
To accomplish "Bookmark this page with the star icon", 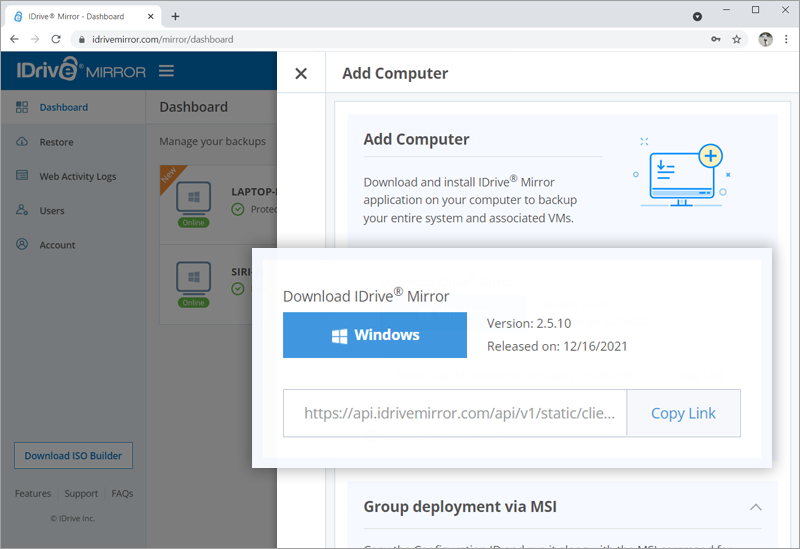I will click(736, 39).
